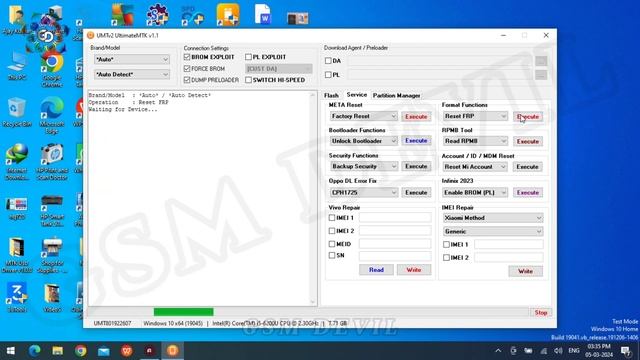Open Internet Download Manager desktop shortcut
The height and width of the screenshot is (360, 640).
pyautogui.click(x=17, y=162)
